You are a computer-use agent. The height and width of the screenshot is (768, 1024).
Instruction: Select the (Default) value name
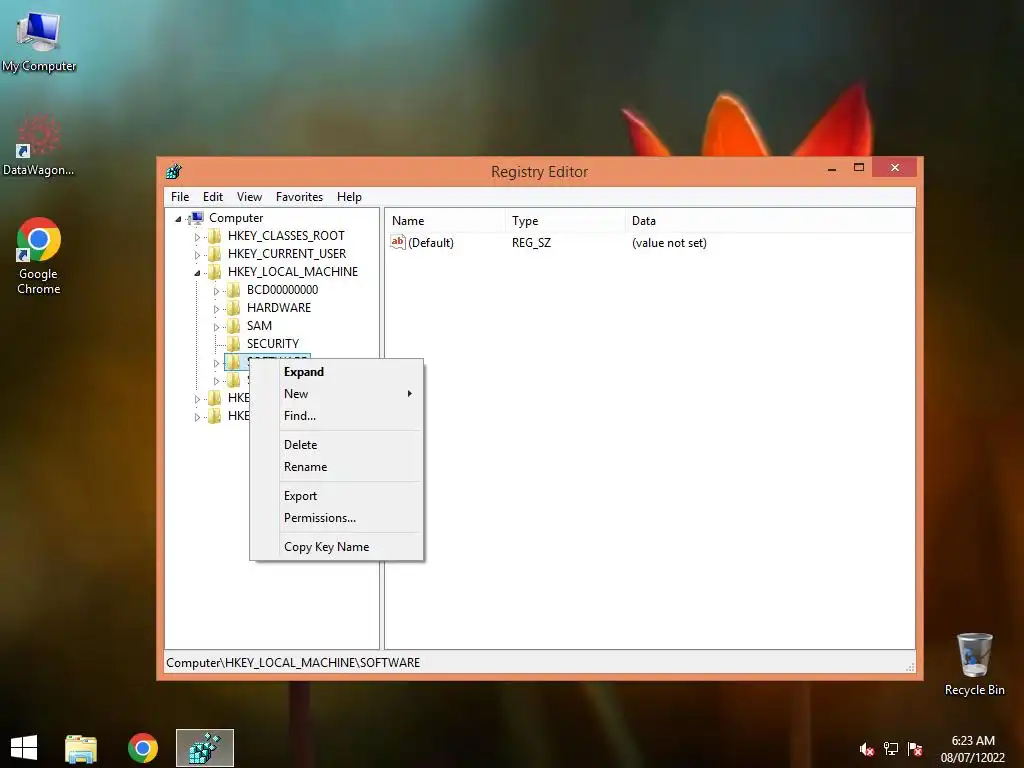pyautogui.click(x=430, y=243)
